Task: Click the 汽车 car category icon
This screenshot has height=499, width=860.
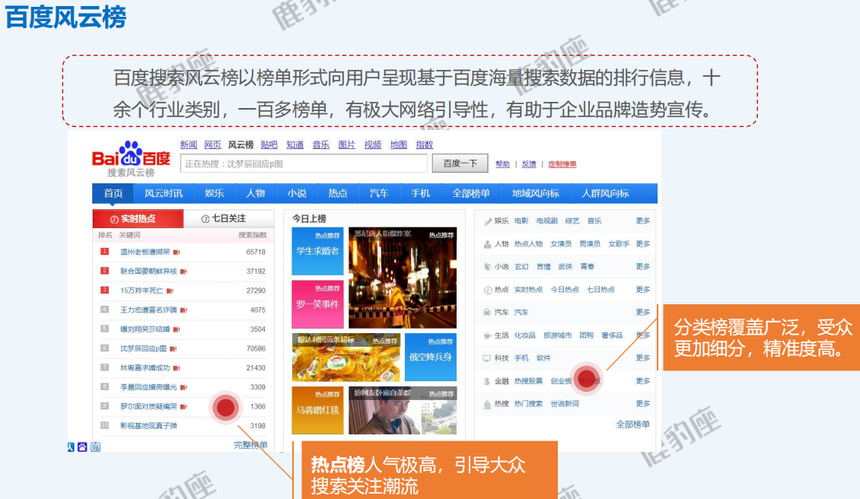Action: click(x=487, y=313)
